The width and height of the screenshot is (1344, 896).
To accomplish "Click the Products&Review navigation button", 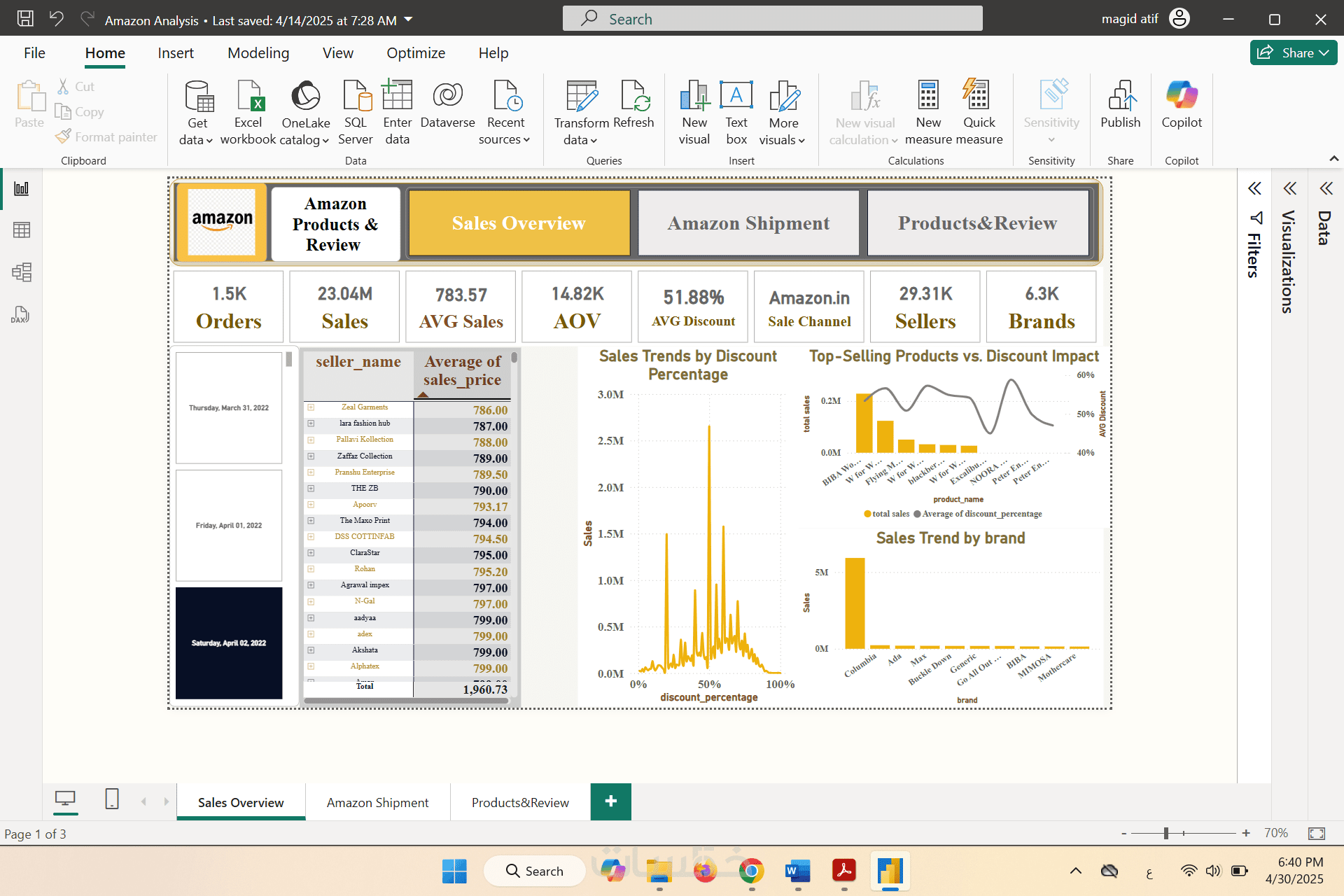I will pyautogui.click(x=977, y=223).
